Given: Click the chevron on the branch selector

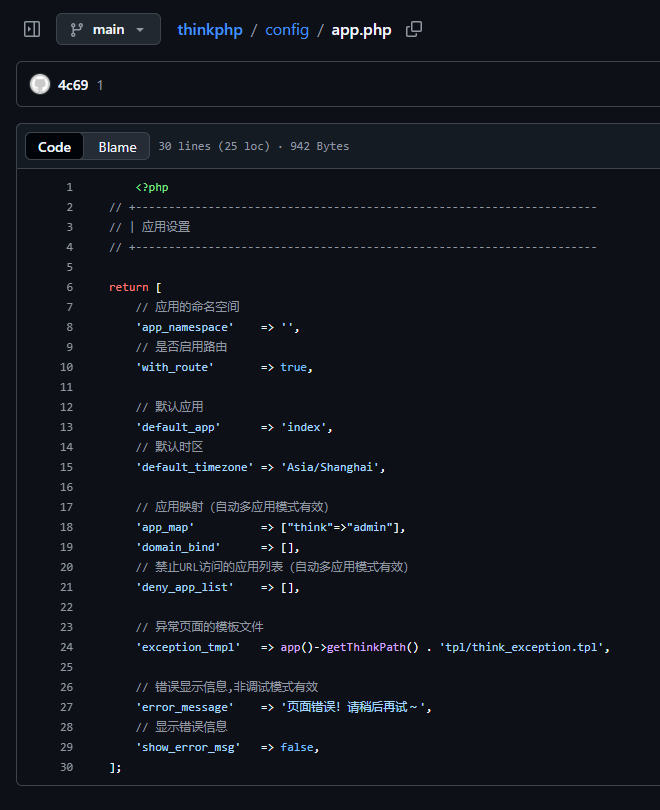Looking at the screenshot, I should tap(138, 29).
